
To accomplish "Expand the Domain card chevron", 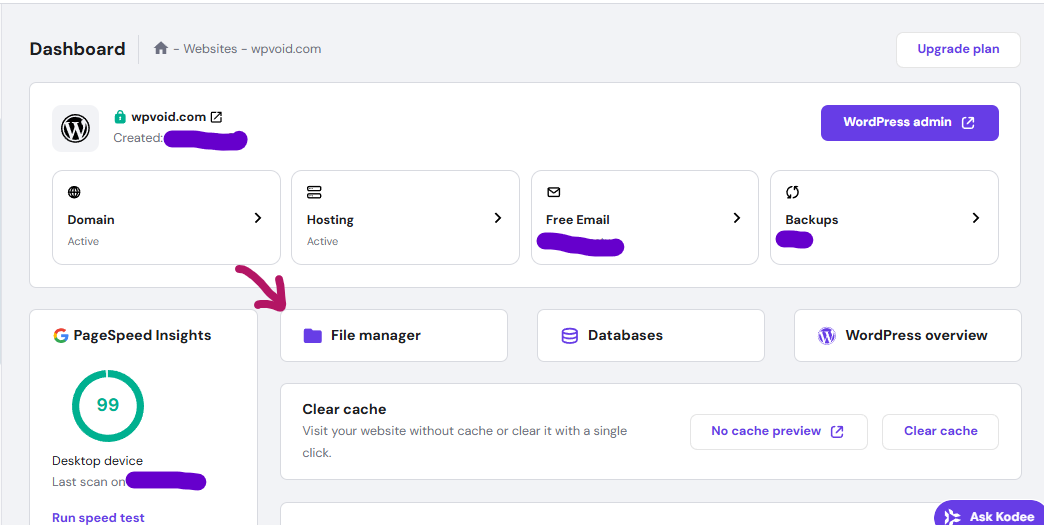I will (x=258, y=218).
